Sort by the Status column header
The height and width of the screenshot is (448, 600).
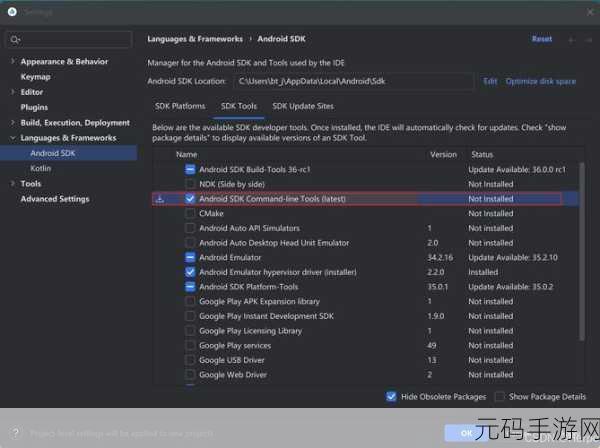point(482,155)
